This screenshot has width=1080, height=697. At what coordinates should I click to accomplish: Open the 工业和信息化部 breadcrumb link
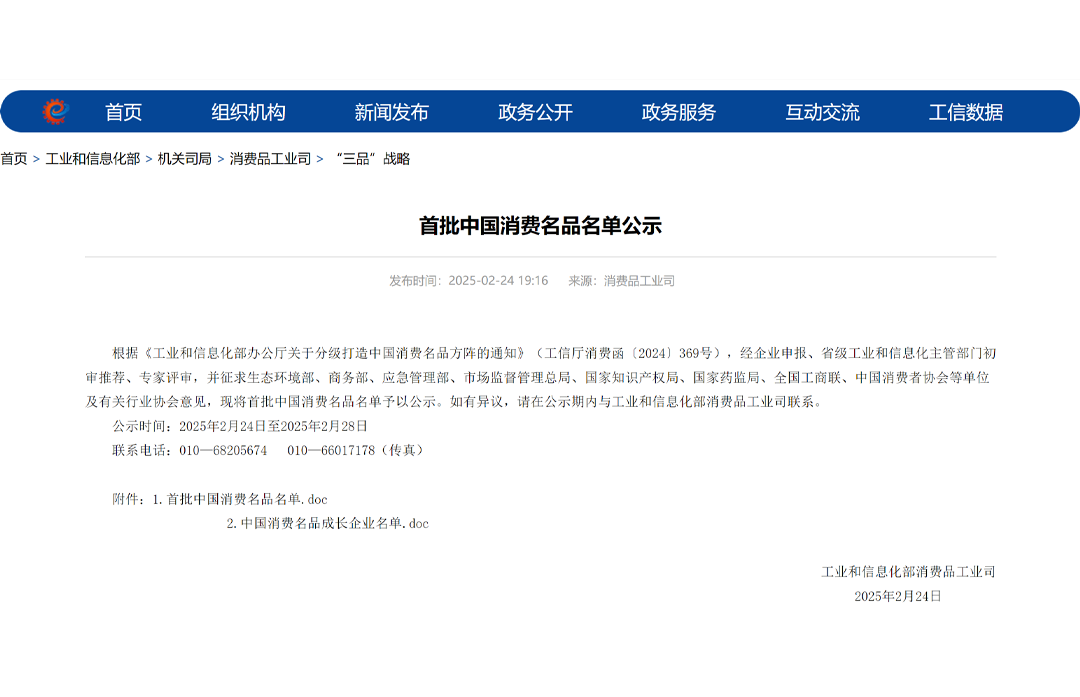92,159
